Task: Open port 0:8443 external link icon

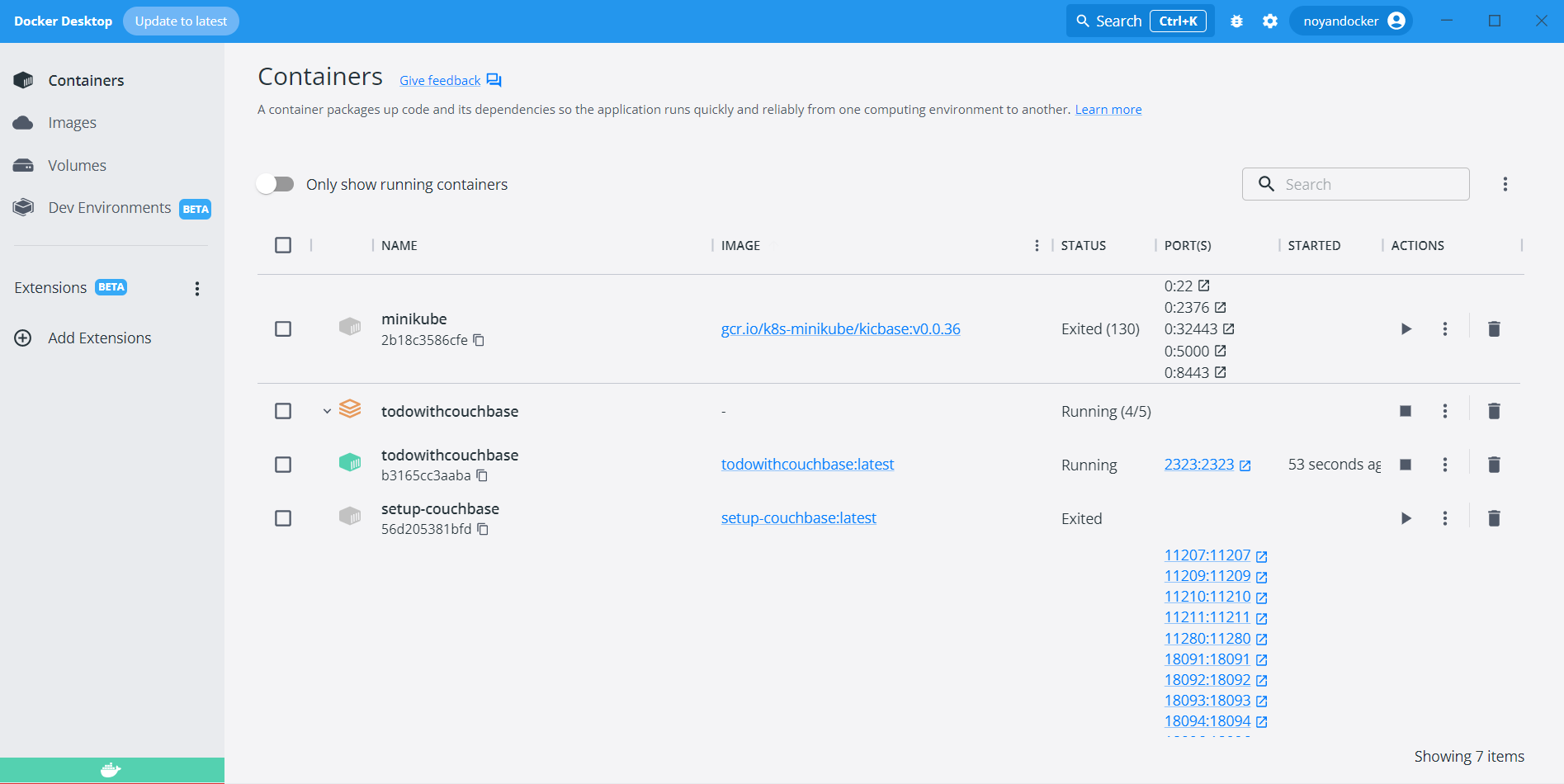Action: (1221, 372)
